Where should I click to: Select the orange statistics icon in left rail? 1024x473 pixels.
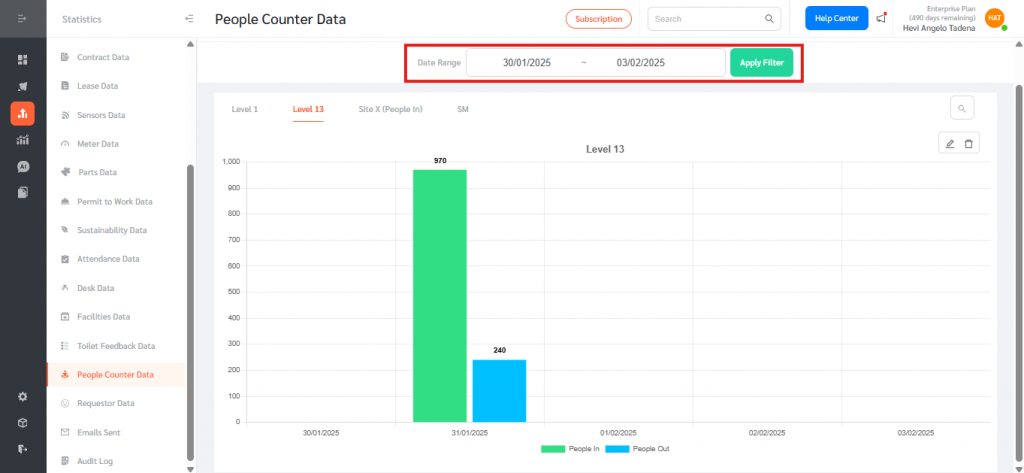pos(22,113)
